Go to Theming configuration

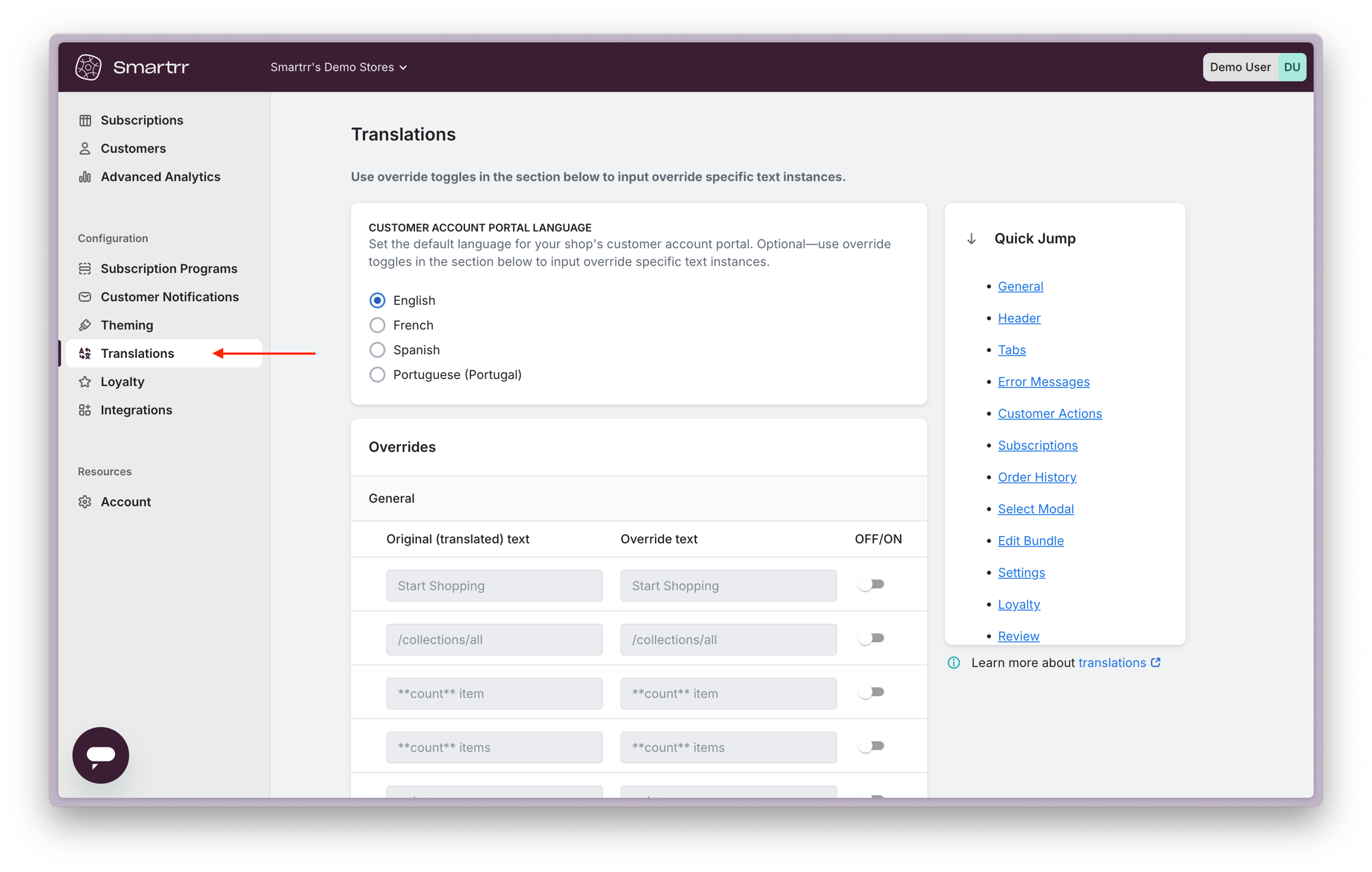[x=127, y=325]
